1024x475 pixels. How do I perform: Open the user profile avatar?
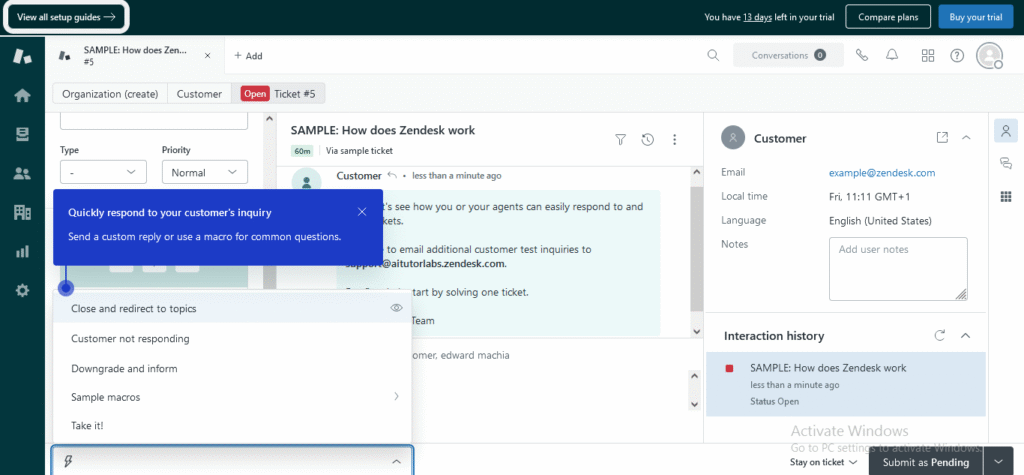(x=989, y=56)
